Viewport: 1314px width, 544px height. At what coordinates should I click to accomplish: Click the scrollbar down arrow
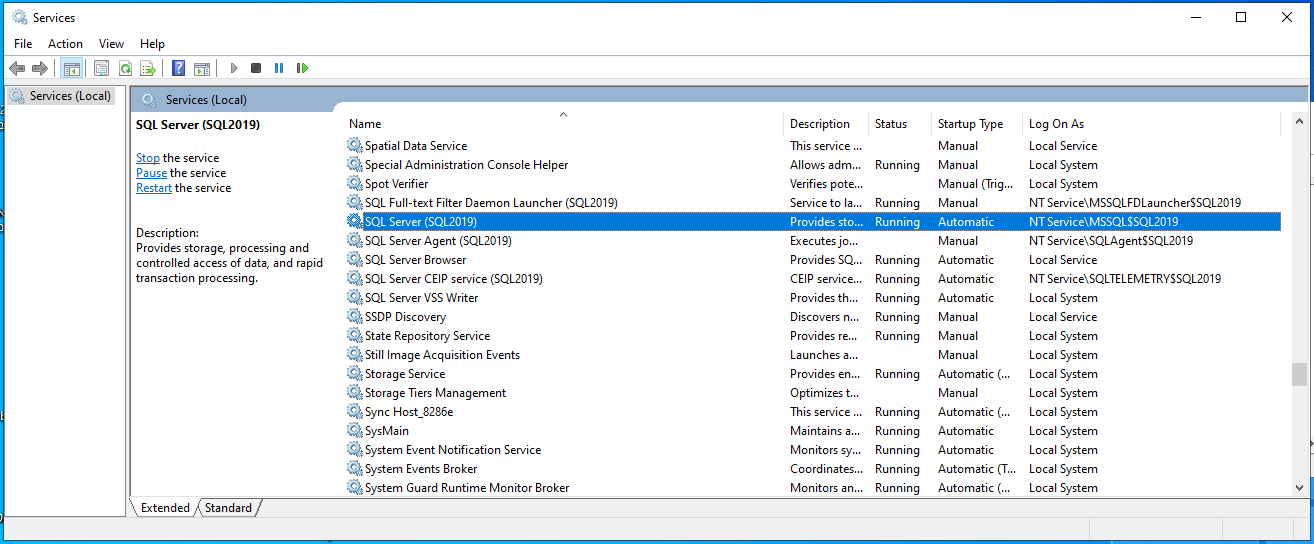click(x=1299, y=488)
